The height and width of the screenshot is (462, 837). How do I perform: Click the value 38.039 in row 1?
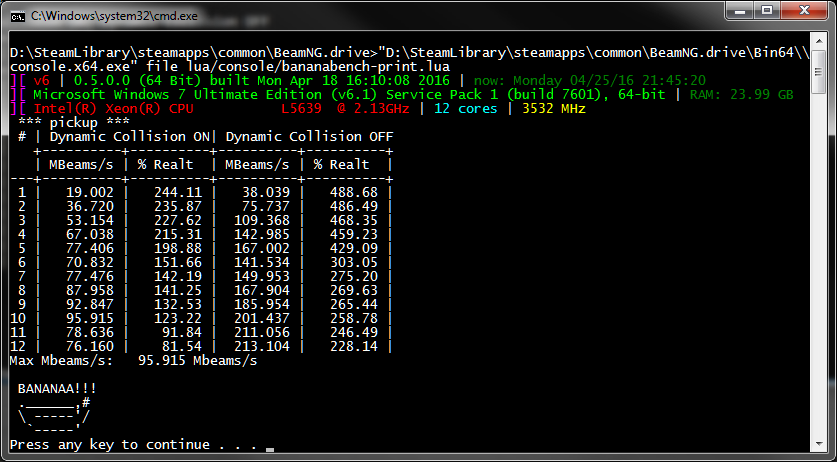[x=266, y=192]
